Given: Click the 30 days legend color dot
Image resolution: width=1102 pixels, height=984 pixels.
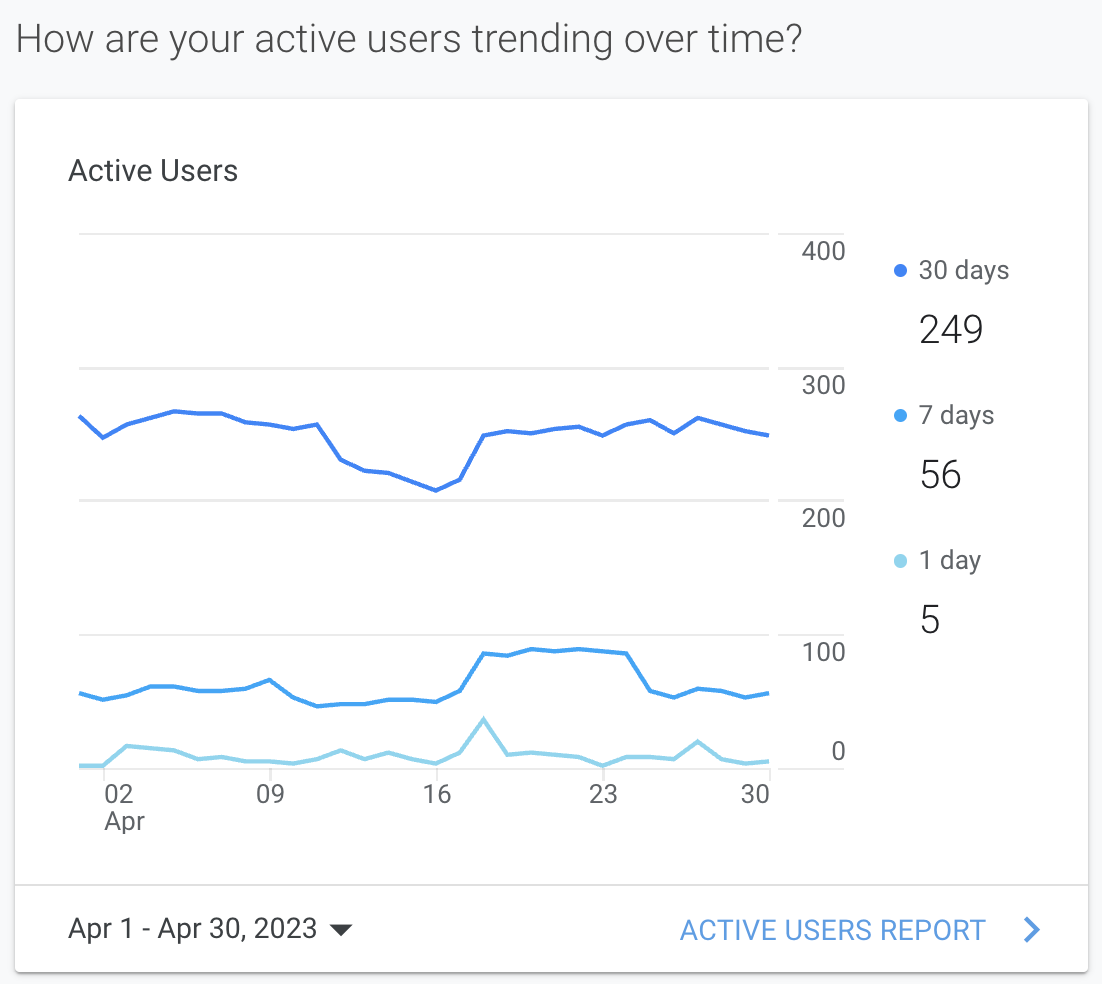Looking at the screenshot, I should (900, 270).
